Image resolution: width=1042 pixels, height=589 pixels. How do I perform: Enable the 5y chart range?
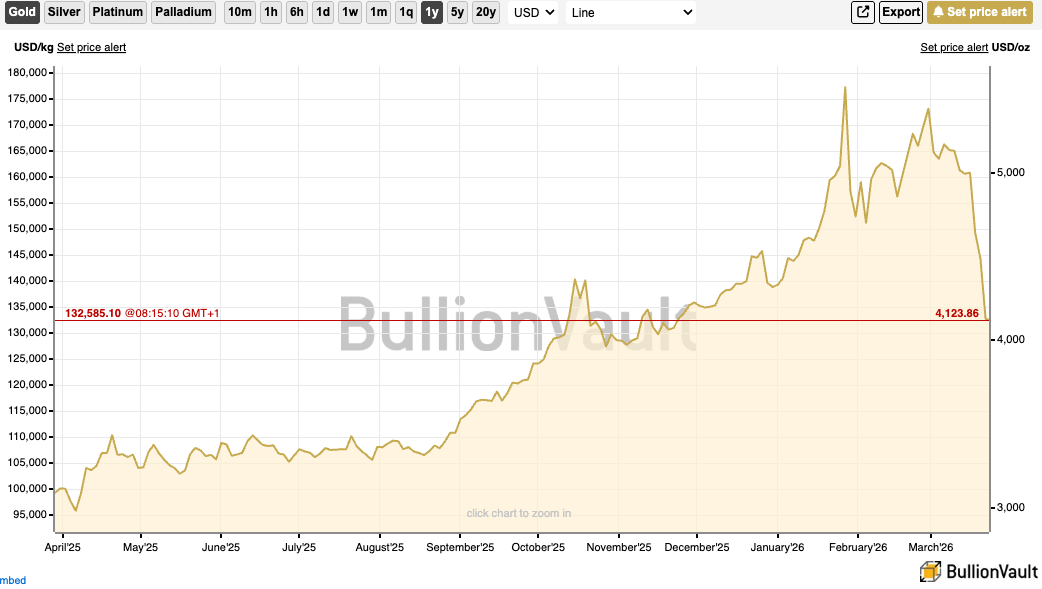457,12
